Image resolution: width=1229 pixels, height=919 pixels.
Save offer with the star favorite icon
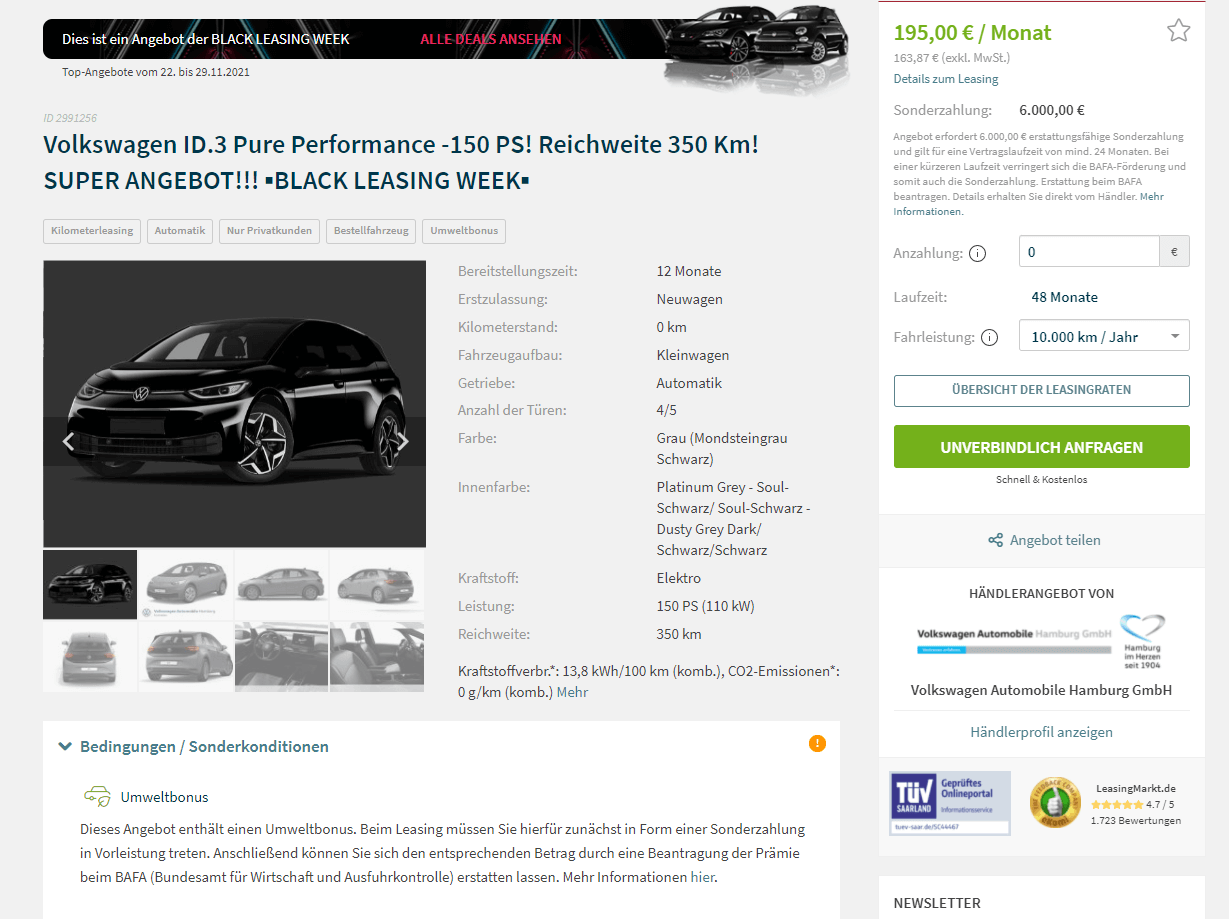pyautogui.click(x=1178, y=31)
